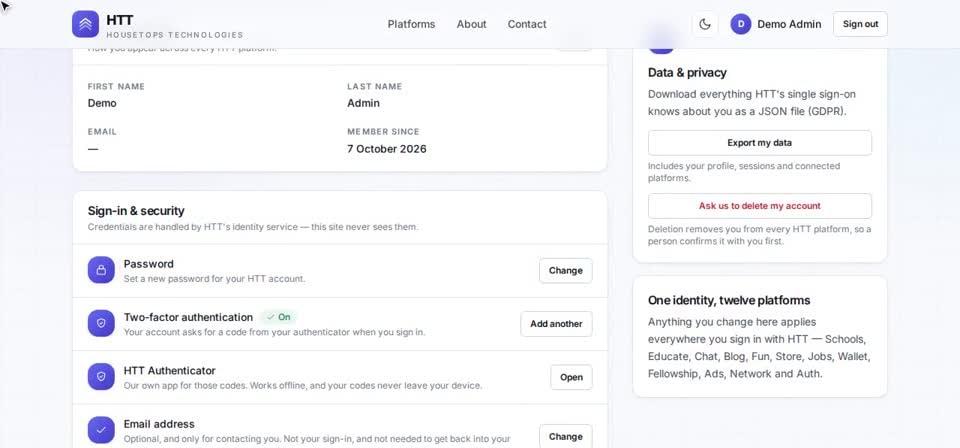
Task: Click the One identity, twelve platforms heading
Action: coord(729,300)
